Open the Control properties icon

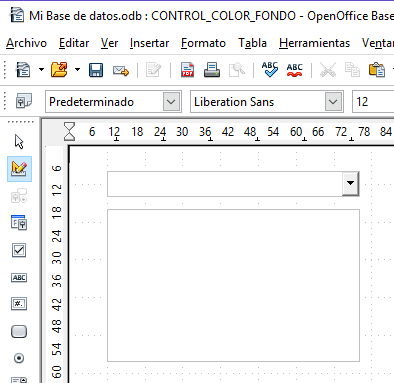19,196
